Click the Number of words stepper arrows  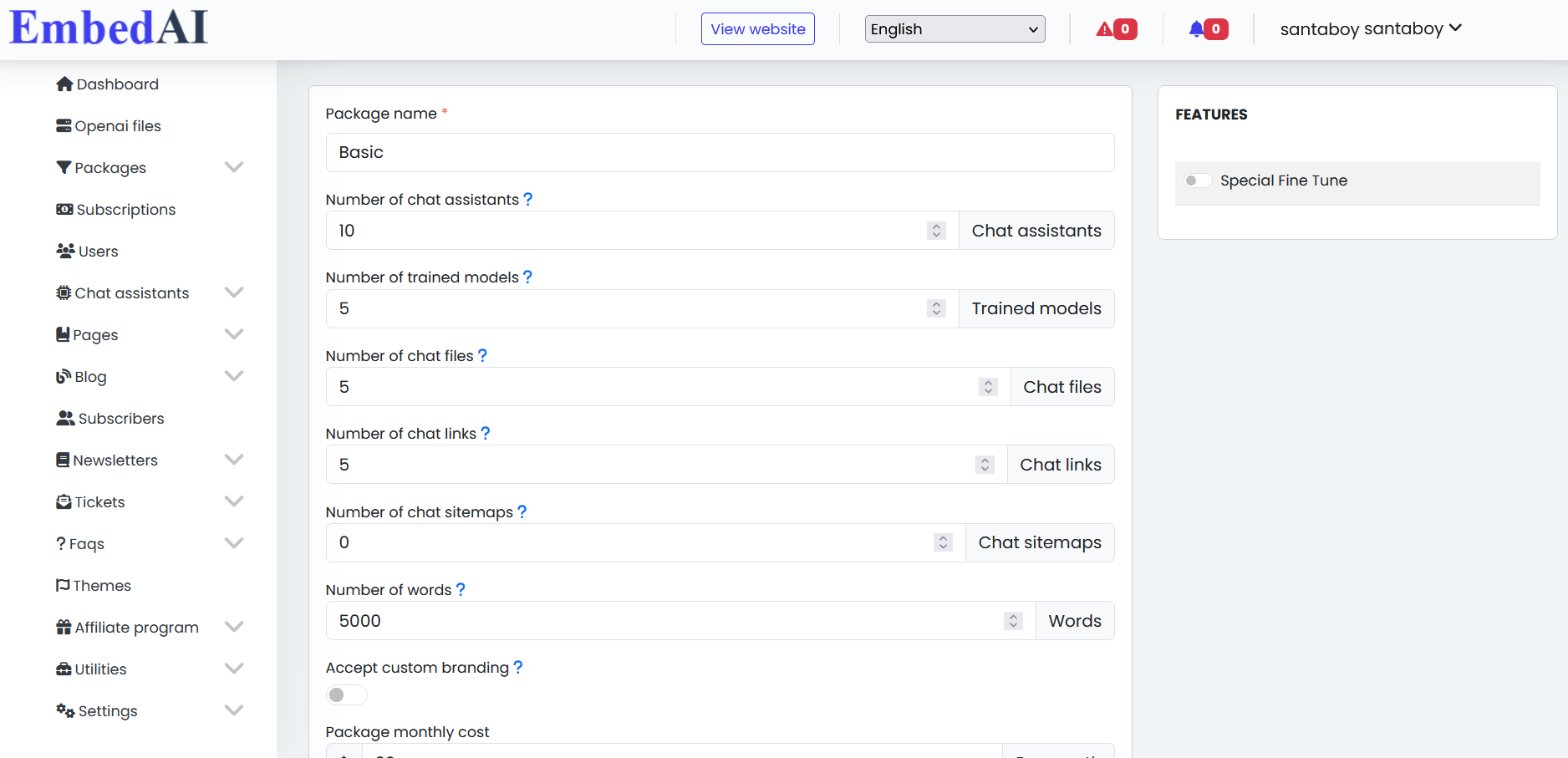pyautogui.click(x=1013, y=621)
